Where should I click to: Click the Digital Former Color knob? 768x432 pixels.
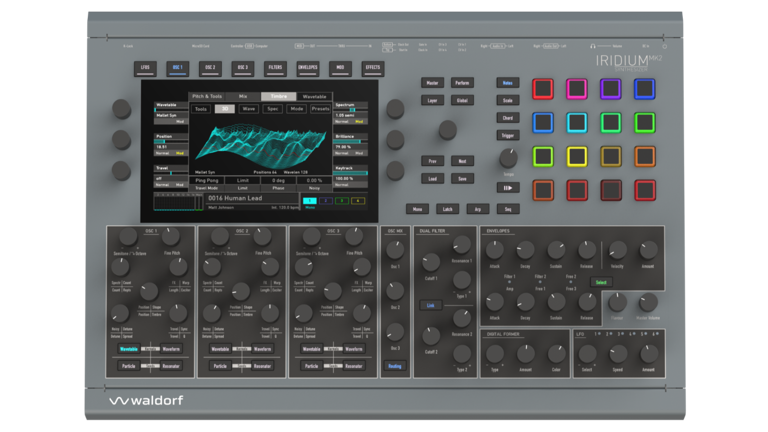[556, 354]
